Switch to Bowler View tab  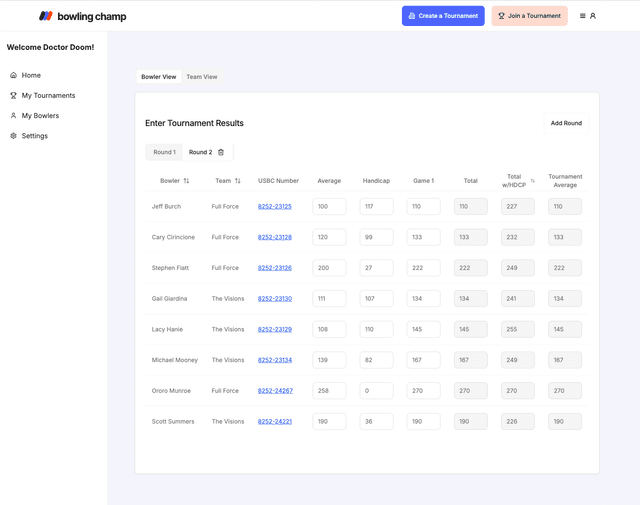(x=159, y=77)
